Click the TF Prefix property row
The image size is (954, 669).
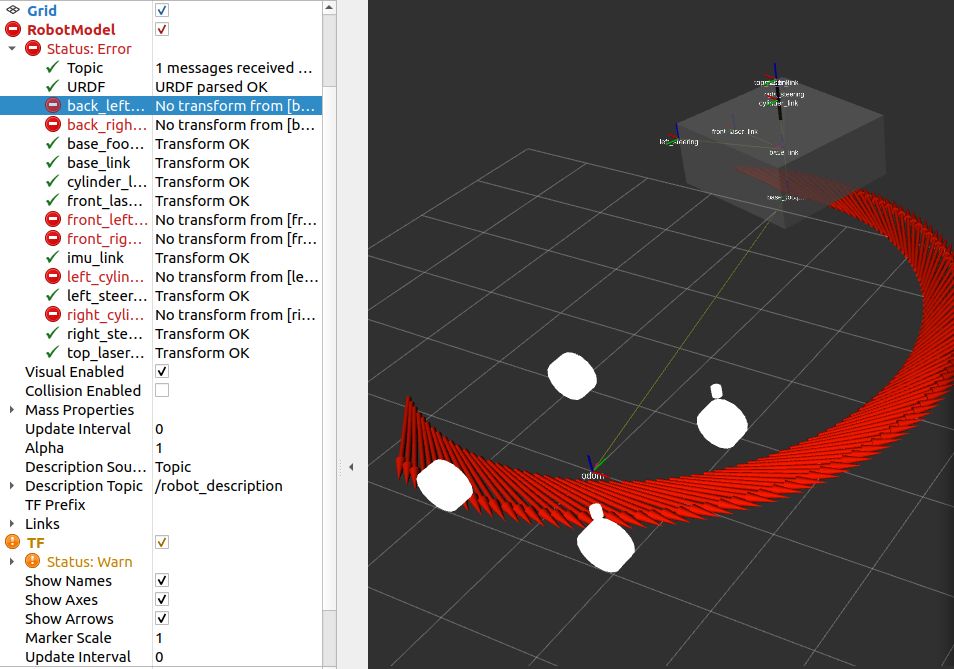pos(161,504)
